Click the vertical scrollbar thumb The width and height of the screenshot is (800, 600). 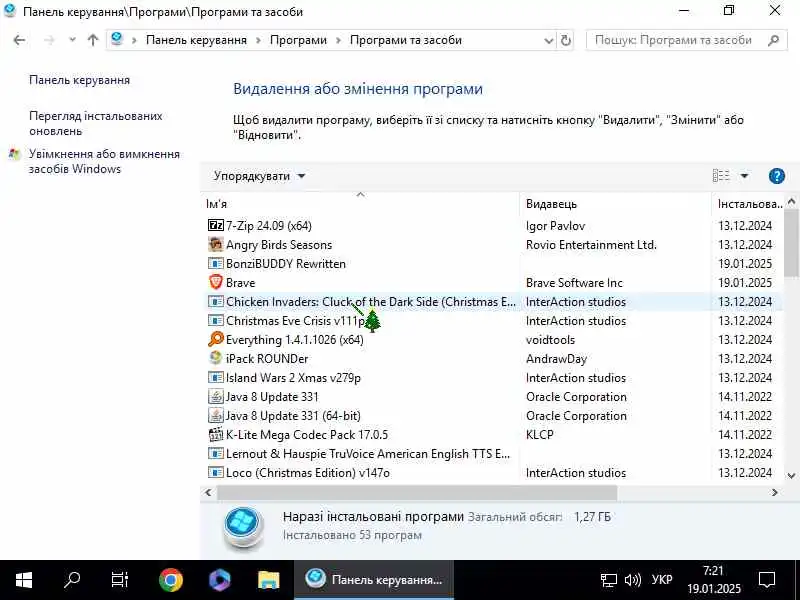tap(791, 243)
